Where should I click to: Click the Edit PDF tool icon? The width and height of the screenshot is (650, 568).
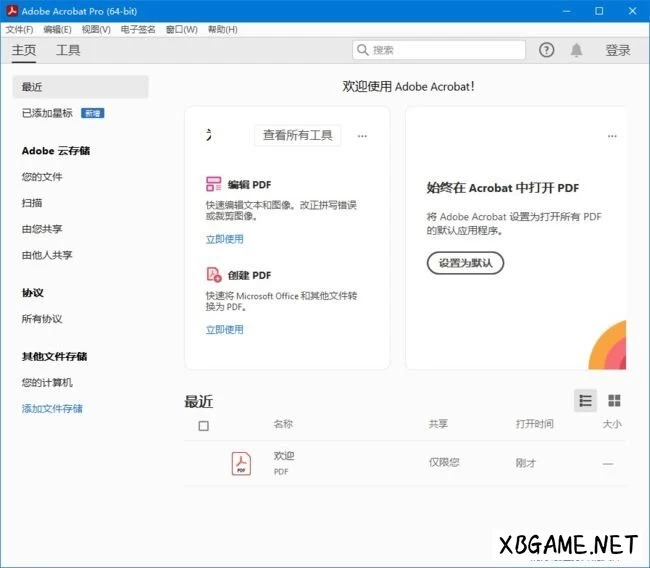pyautogui.click(x=214, y=184)
